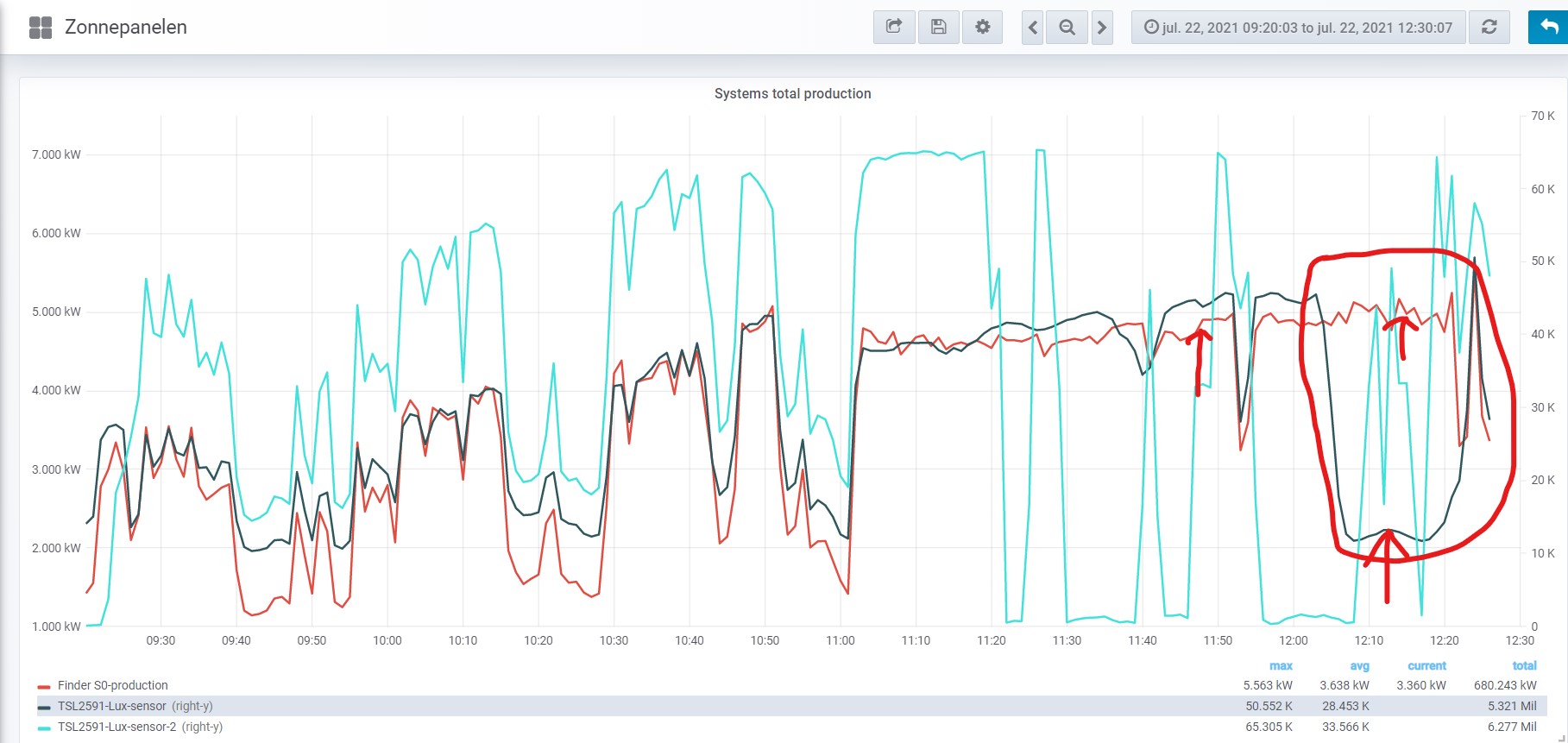Click the share dashboard icon
1568x743 pixels.
coord(894,28)
